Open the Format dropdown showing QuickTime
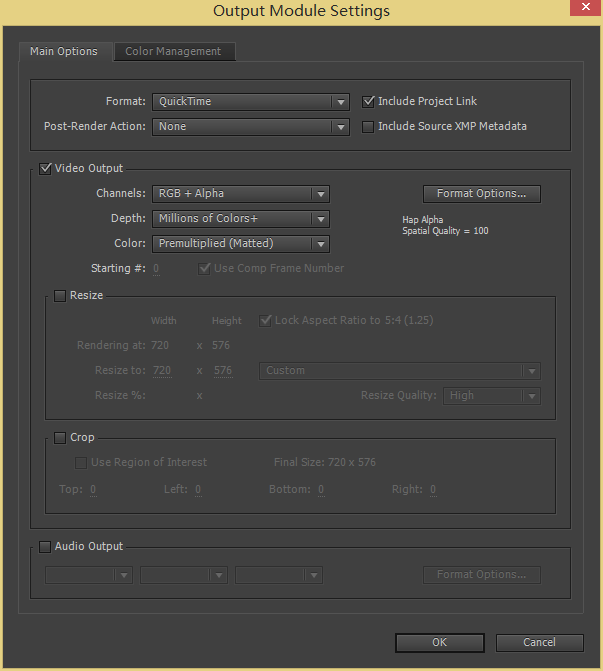Screen dimensions: 603x671 (x=251, y=102)
